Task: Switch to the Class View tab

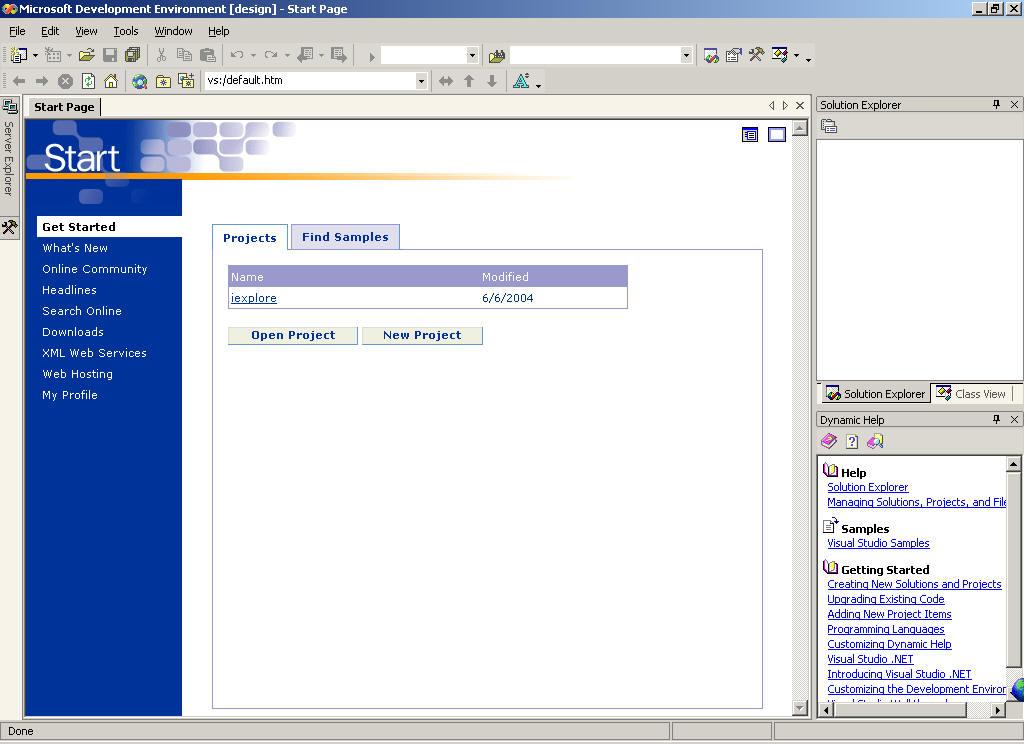Action: click(971, 394)
